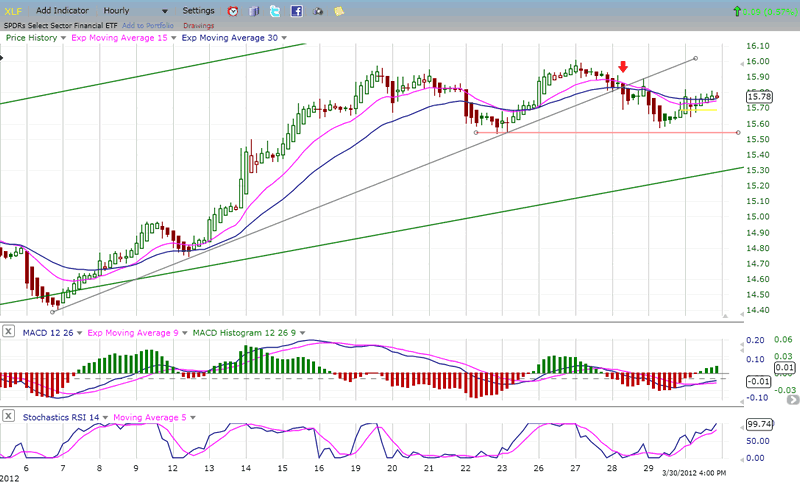This screenshot has width=800, height=483.
Task: Click the XLF ticker symbol field
Action: pos(15,10)
